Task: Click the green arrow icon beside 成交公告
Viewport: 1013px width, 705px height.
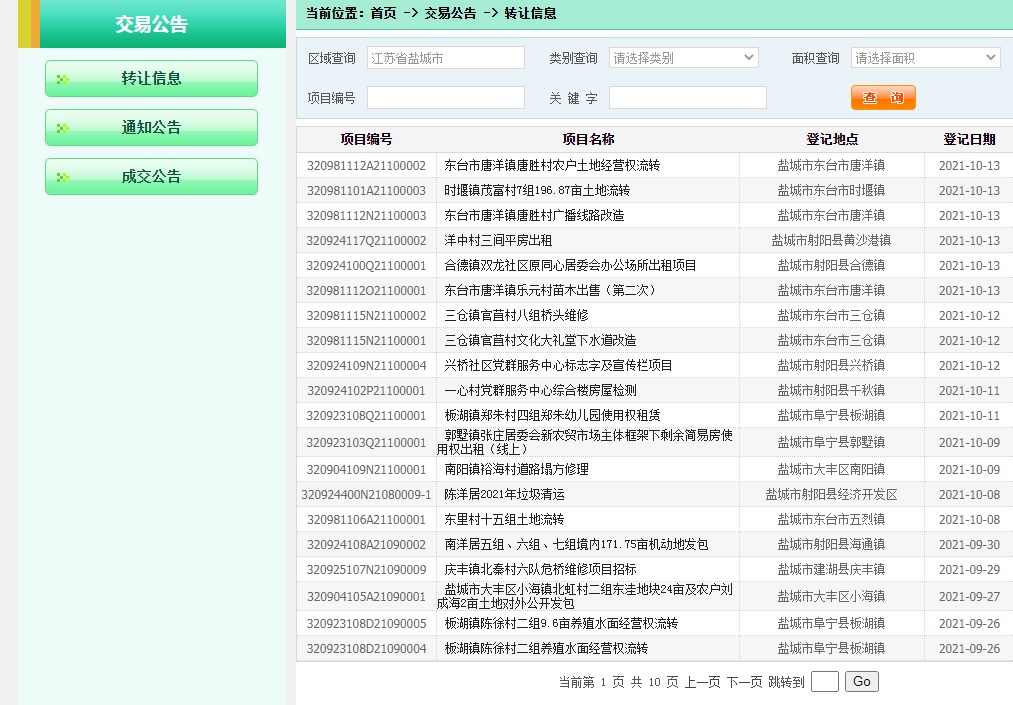Action: (63, 177)
